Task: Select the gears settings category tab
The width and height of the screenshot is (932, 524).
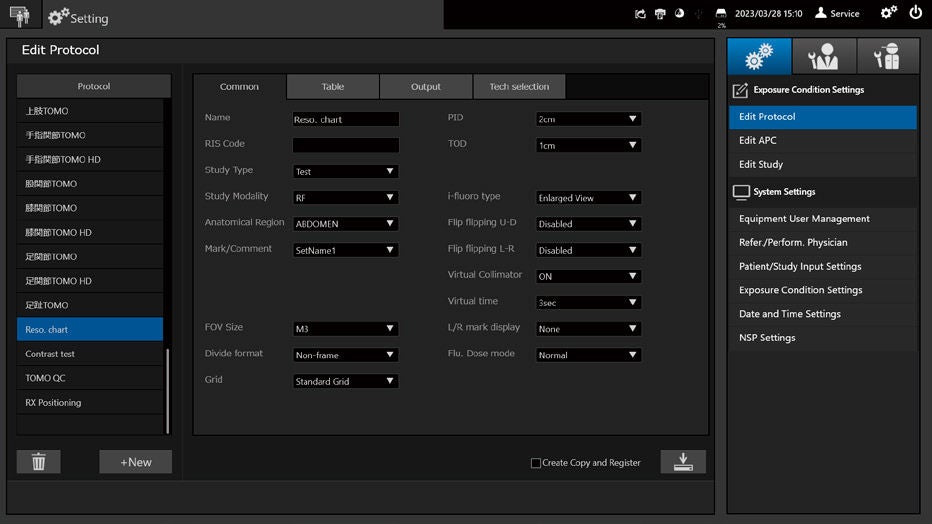Action: 759,56
